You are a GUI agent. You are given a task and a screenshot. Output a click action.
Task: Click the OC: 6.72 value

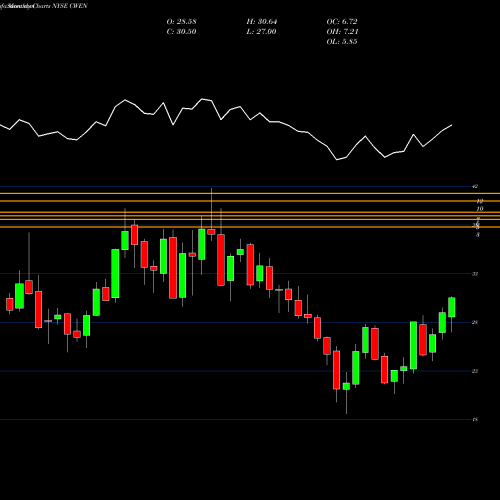(342, 22)
